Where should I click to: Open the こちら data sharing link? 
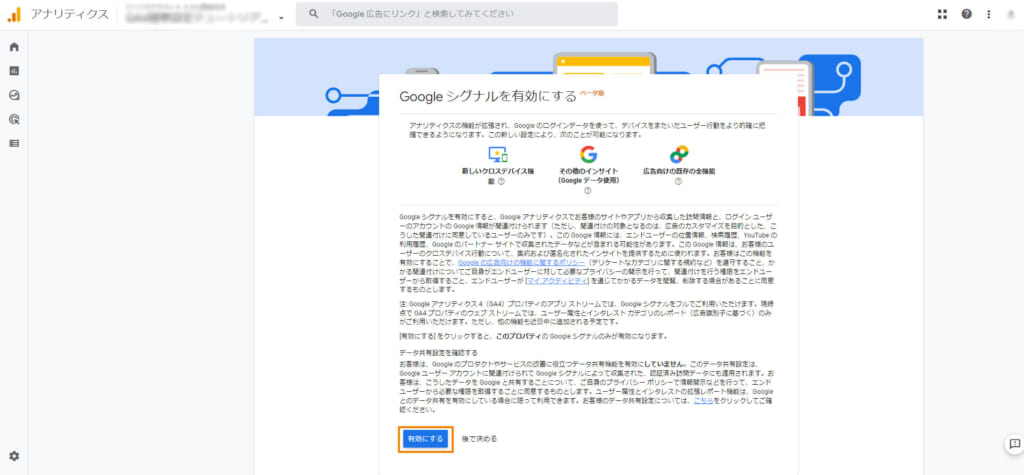703,402
